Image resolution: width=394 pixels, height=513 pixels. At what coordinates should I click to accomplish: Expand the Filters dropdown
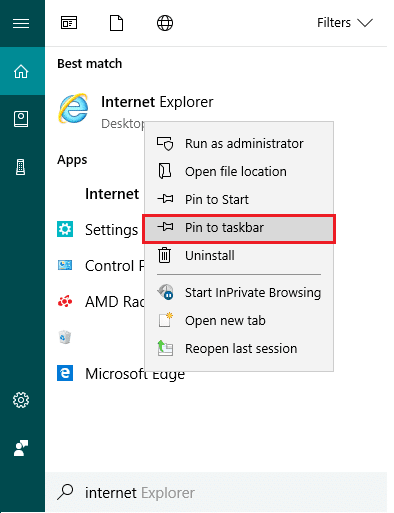click(345, 23)
